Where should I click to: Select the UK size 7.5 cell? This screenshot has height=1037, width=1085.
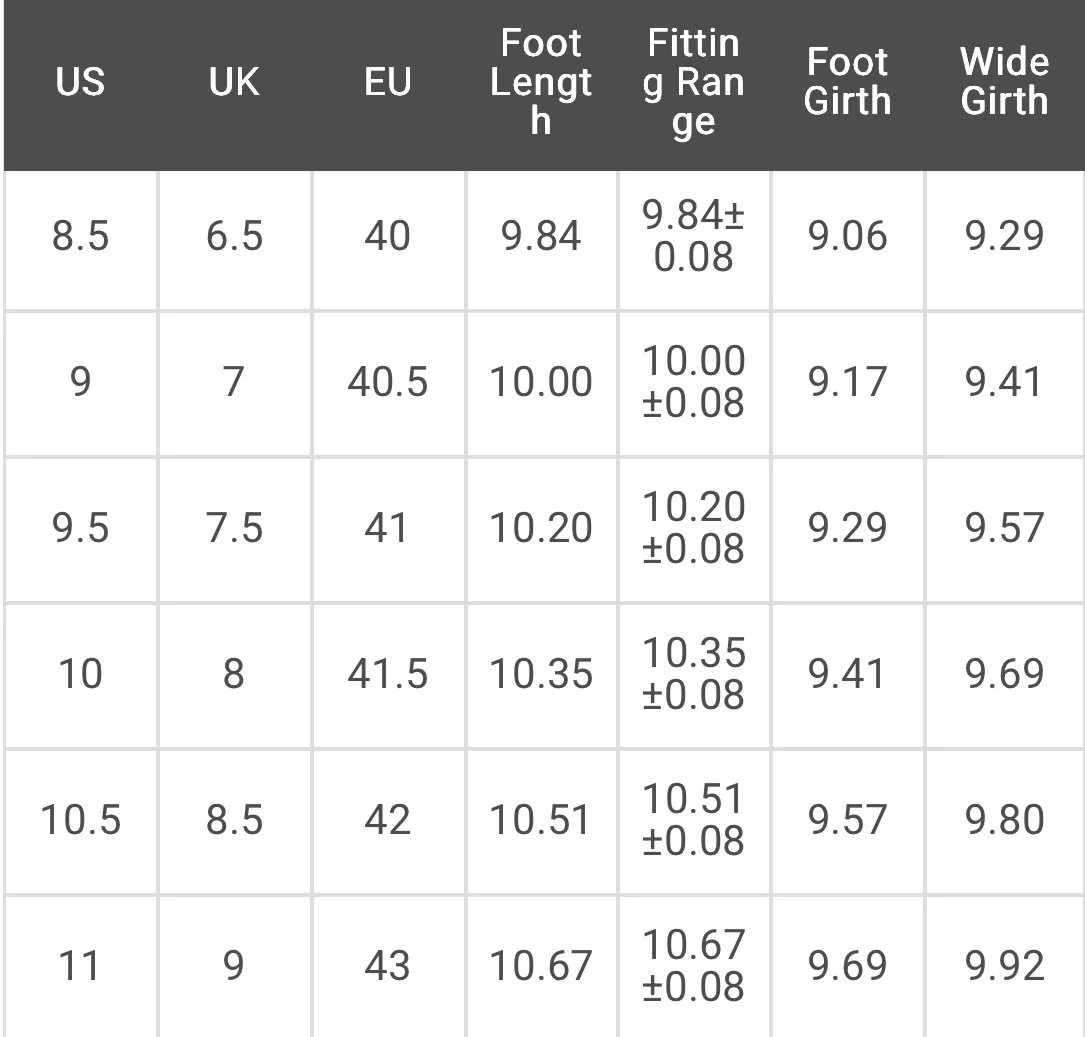click(235, 530)
